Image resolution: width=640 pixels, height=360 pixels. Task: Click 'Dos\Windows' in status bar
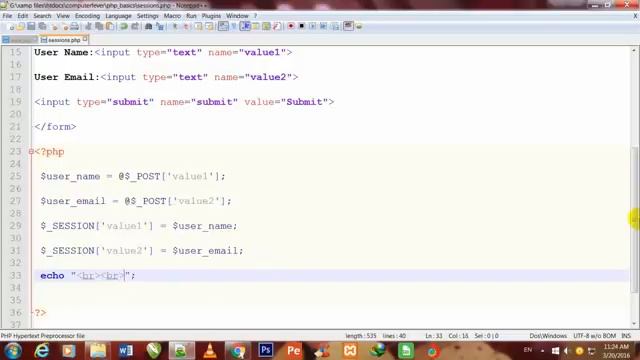coord(548,336)
